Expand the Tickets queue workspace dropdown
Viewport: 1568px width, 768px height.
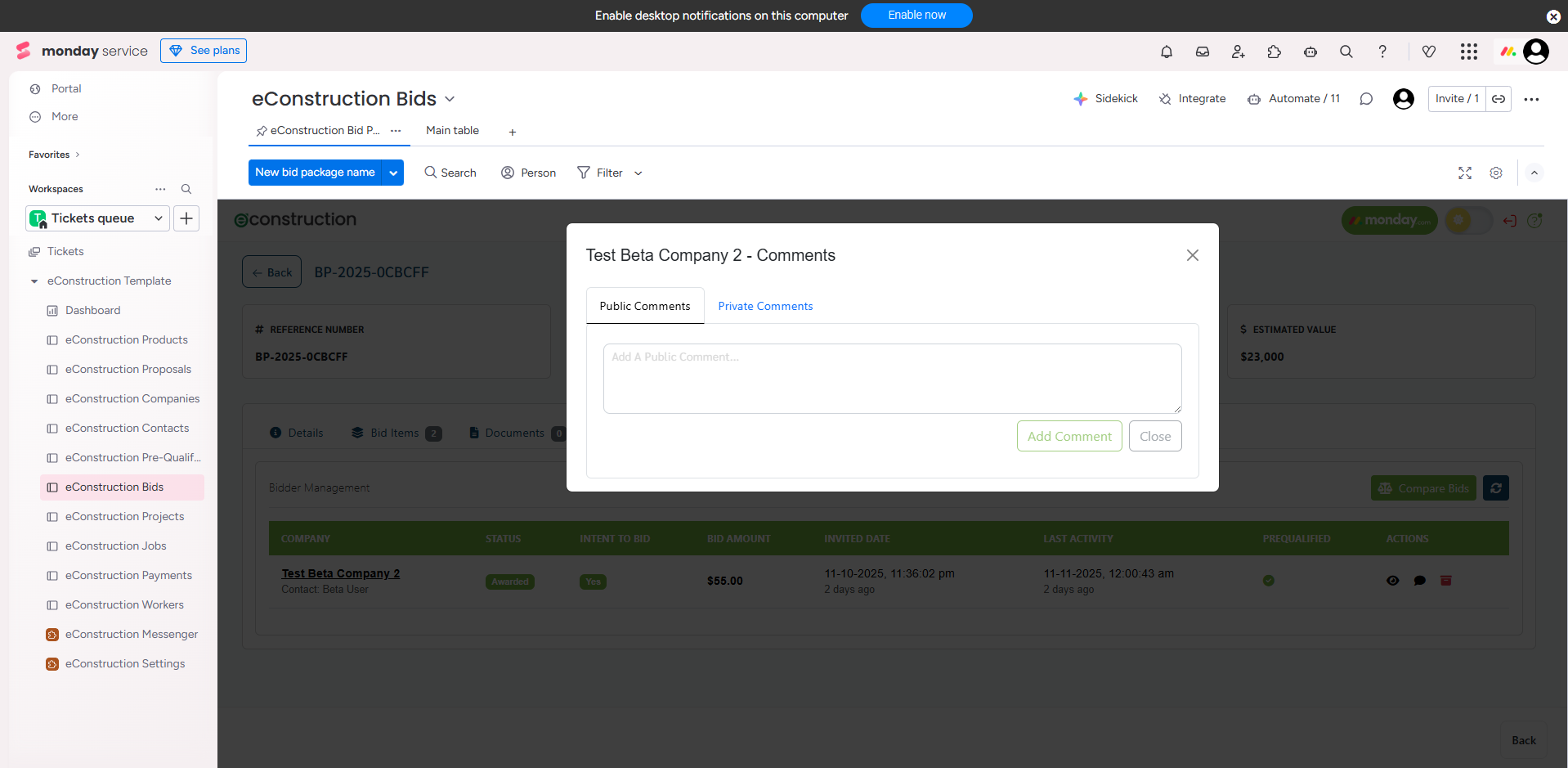tap(158, 218)
